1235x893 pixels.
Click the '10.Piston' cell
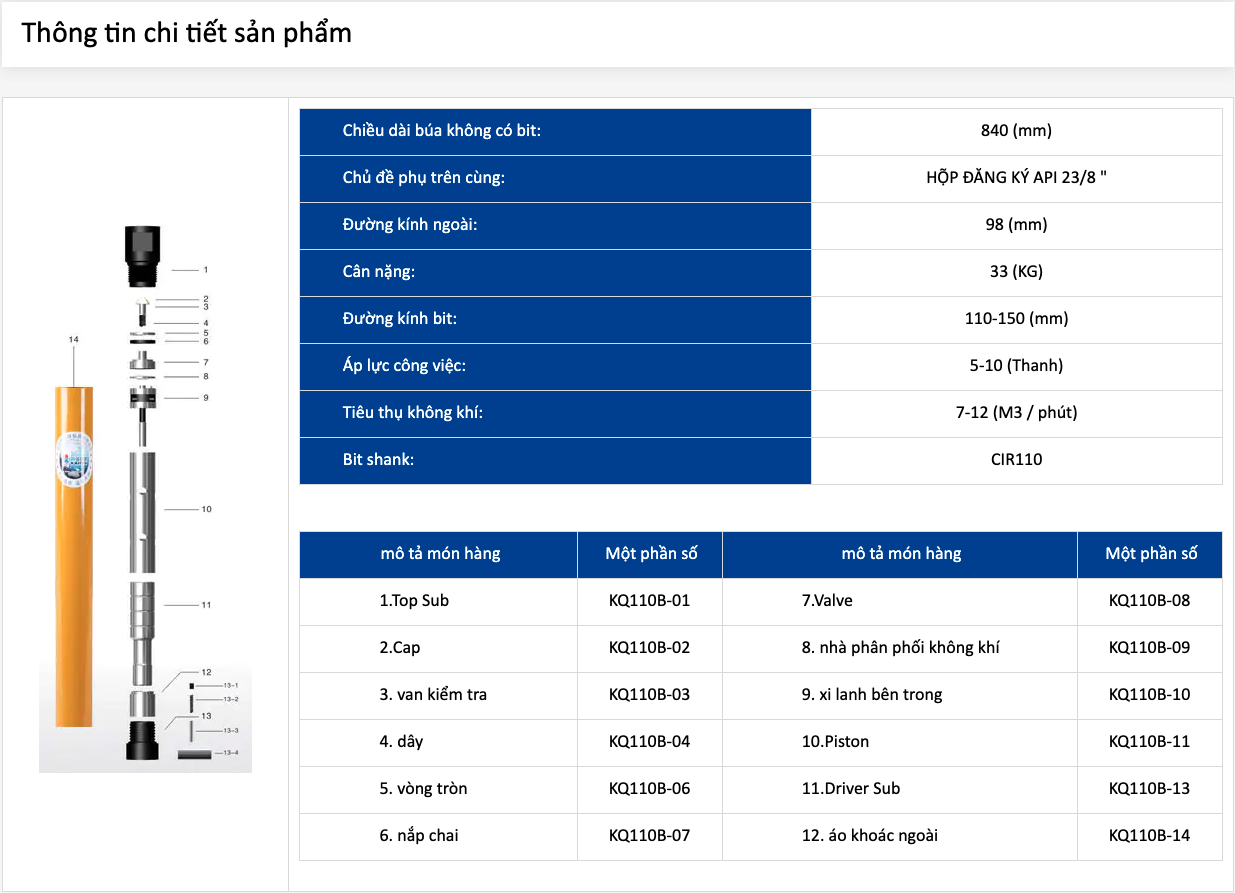(x=900, y=742)
